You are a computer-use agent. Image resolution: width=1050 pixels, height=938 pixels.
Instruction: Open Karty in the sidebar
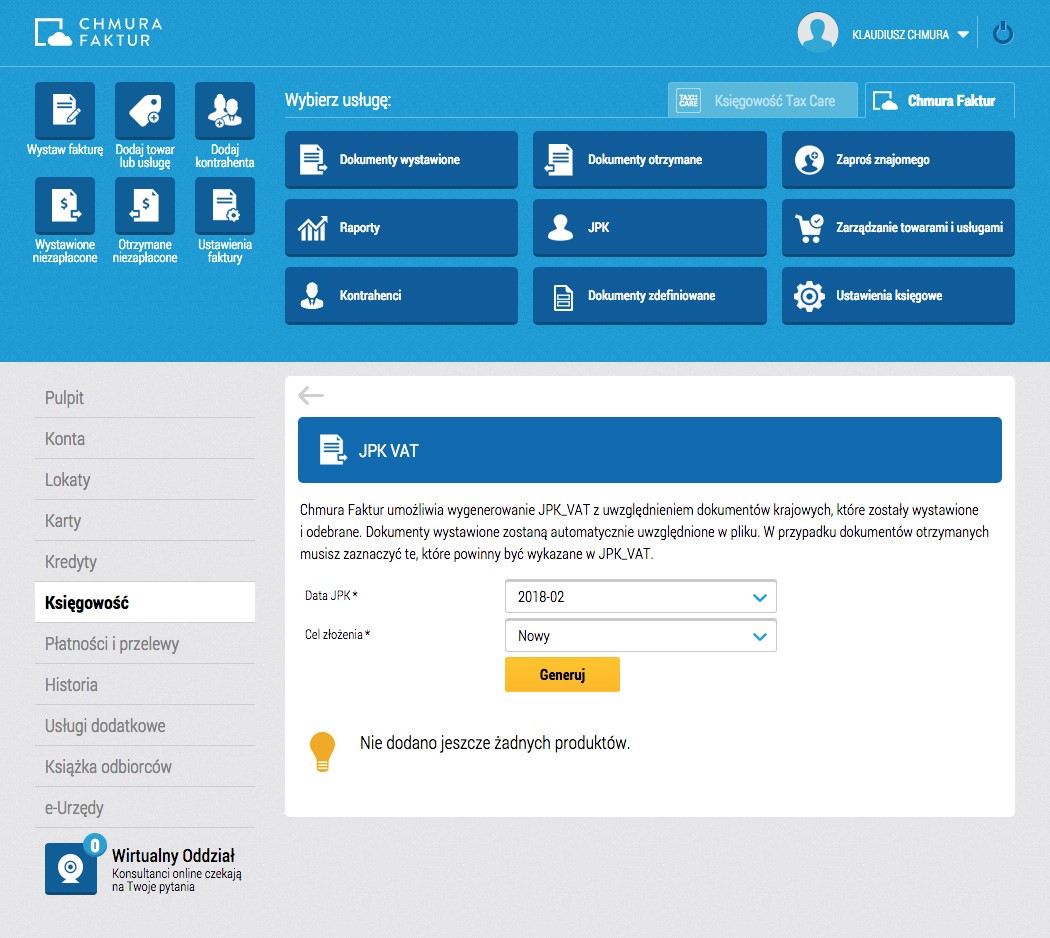(x=145, y=520)
